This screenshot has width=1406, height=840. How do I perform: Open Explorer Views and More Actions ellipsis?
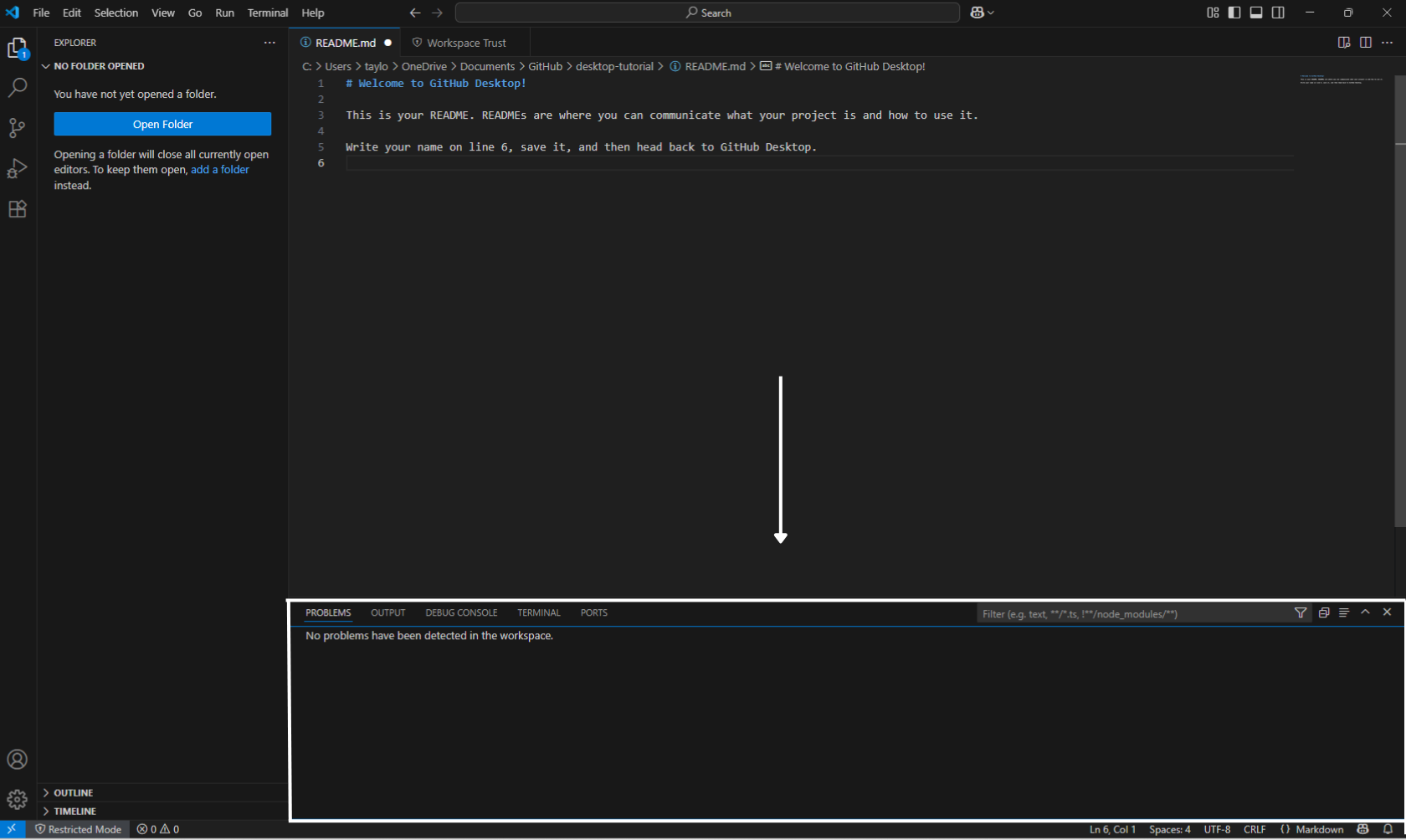pos(269,43)
